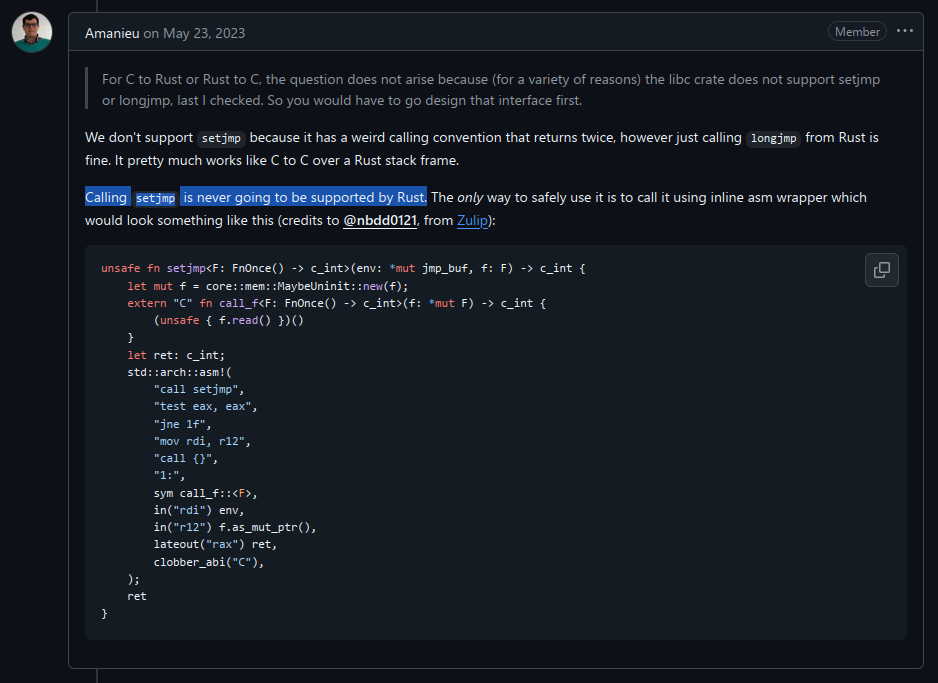The width and height of the screenshot is (938, 683).
Task: Click code line 'let ret: c_int;'
Action: (176, 355)
